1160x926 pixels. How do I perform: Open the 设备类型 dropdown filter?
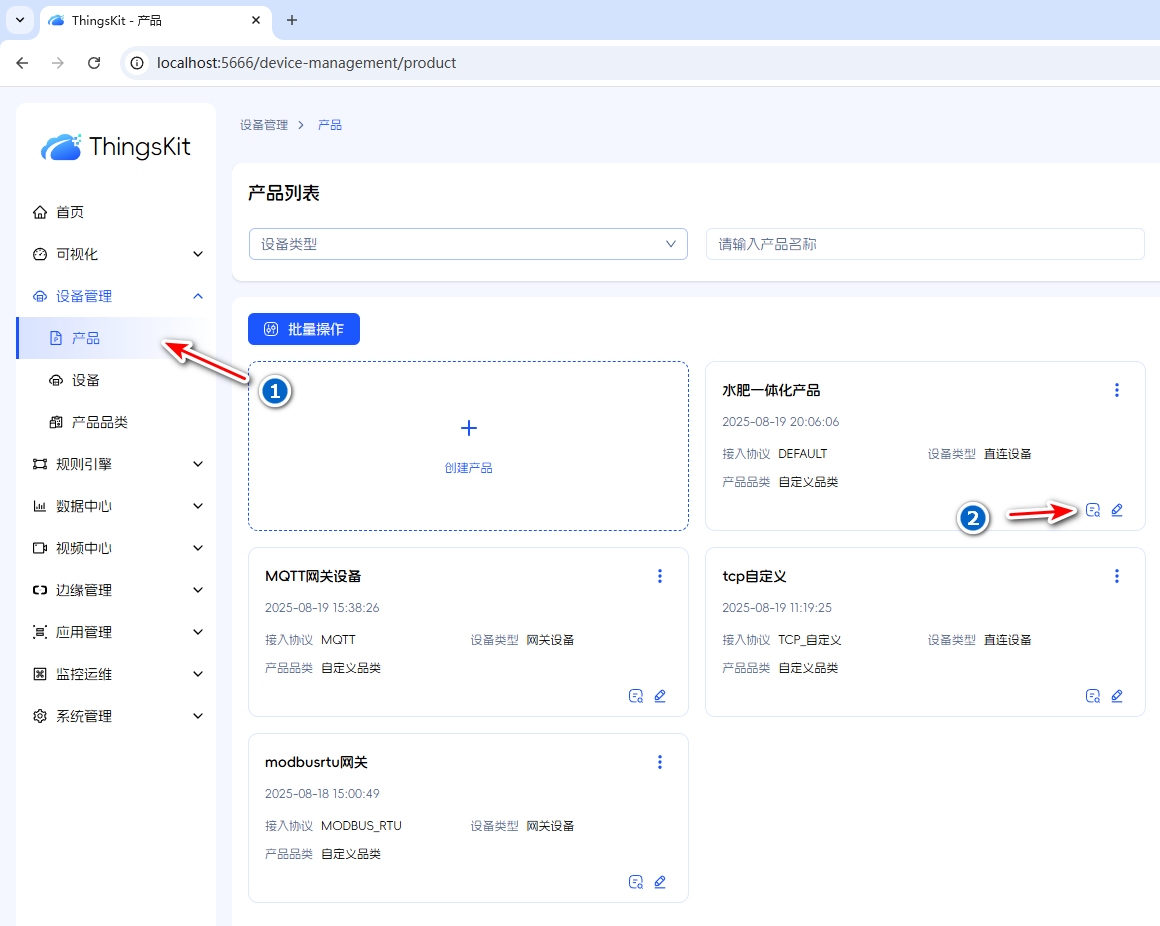(468, 244)
